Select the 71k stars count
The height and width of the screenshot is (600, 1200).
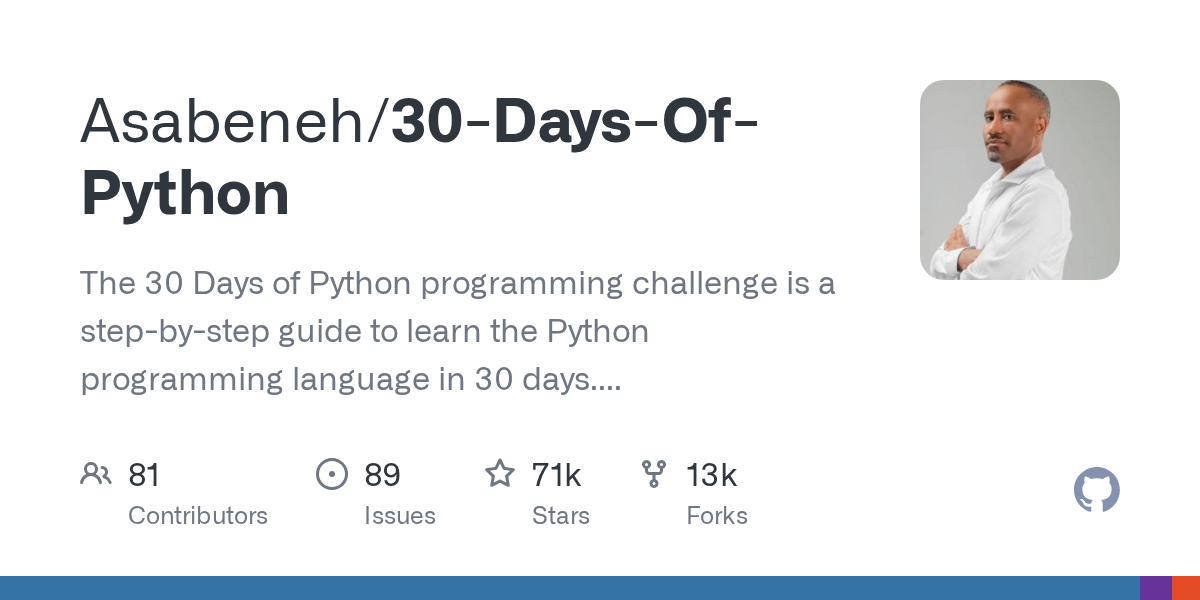point(557,475)
